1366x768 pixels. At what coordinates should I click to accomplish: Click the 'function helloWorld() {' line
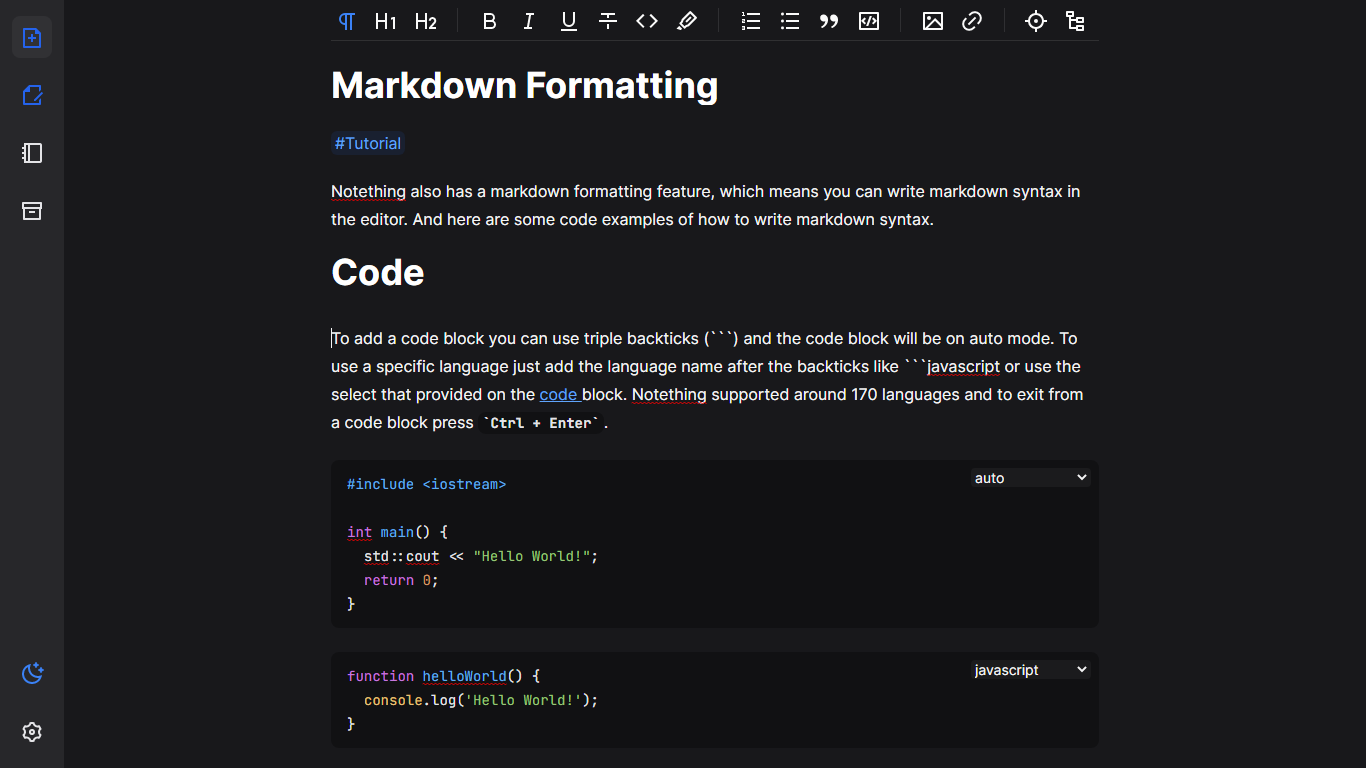pos(443,676)
